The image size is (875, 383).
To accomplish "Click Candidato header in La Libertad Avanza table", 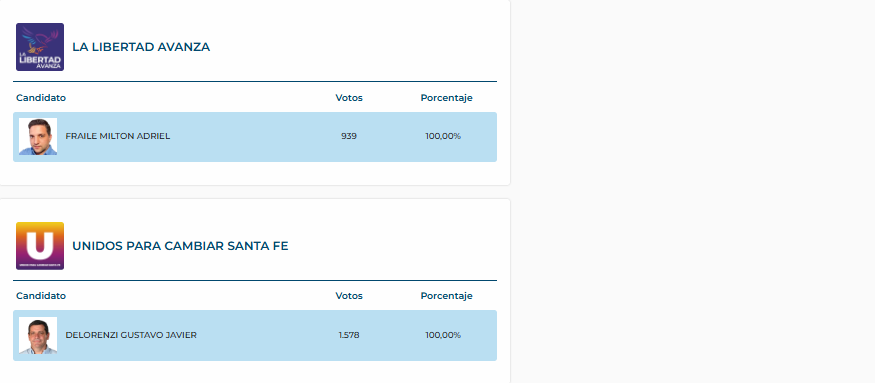I will point(41,98).
